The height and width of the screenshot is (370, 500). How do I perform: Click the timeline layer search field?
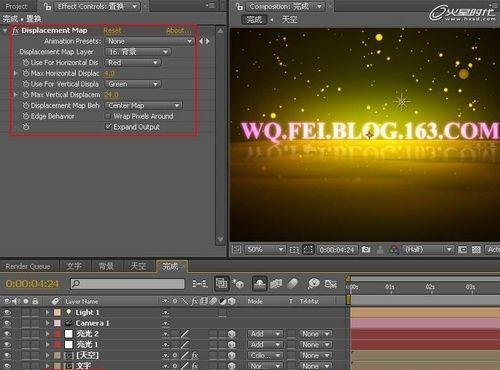127,284
